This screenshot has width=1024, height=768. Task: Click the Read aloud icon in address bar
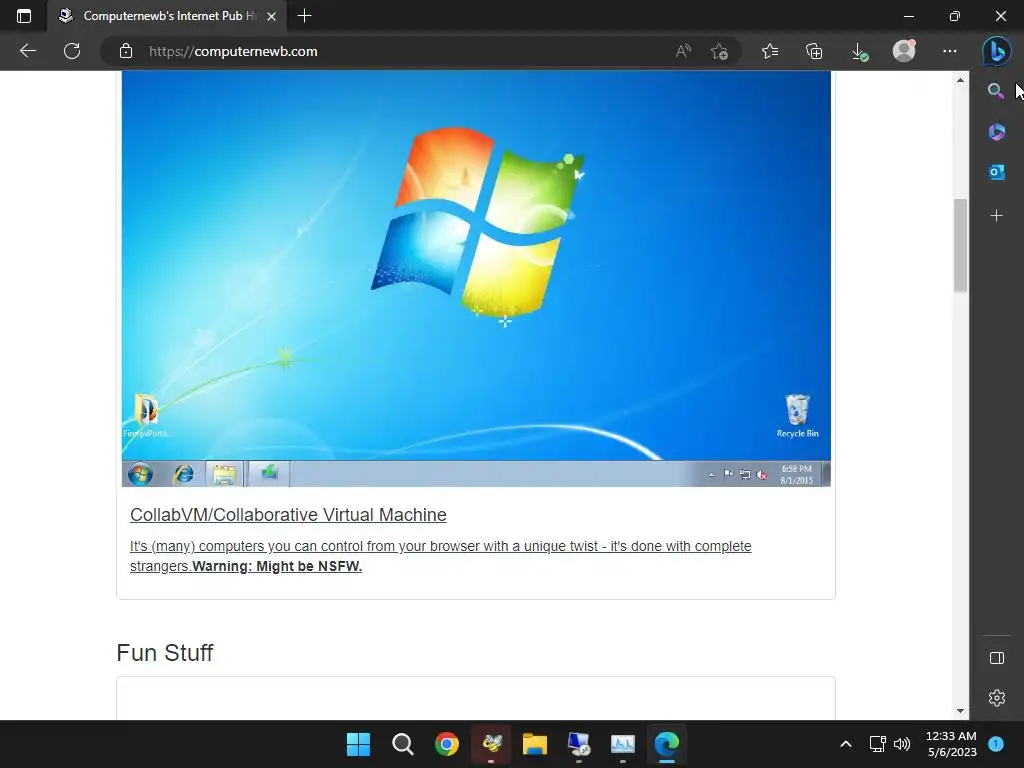click(683, 51)
